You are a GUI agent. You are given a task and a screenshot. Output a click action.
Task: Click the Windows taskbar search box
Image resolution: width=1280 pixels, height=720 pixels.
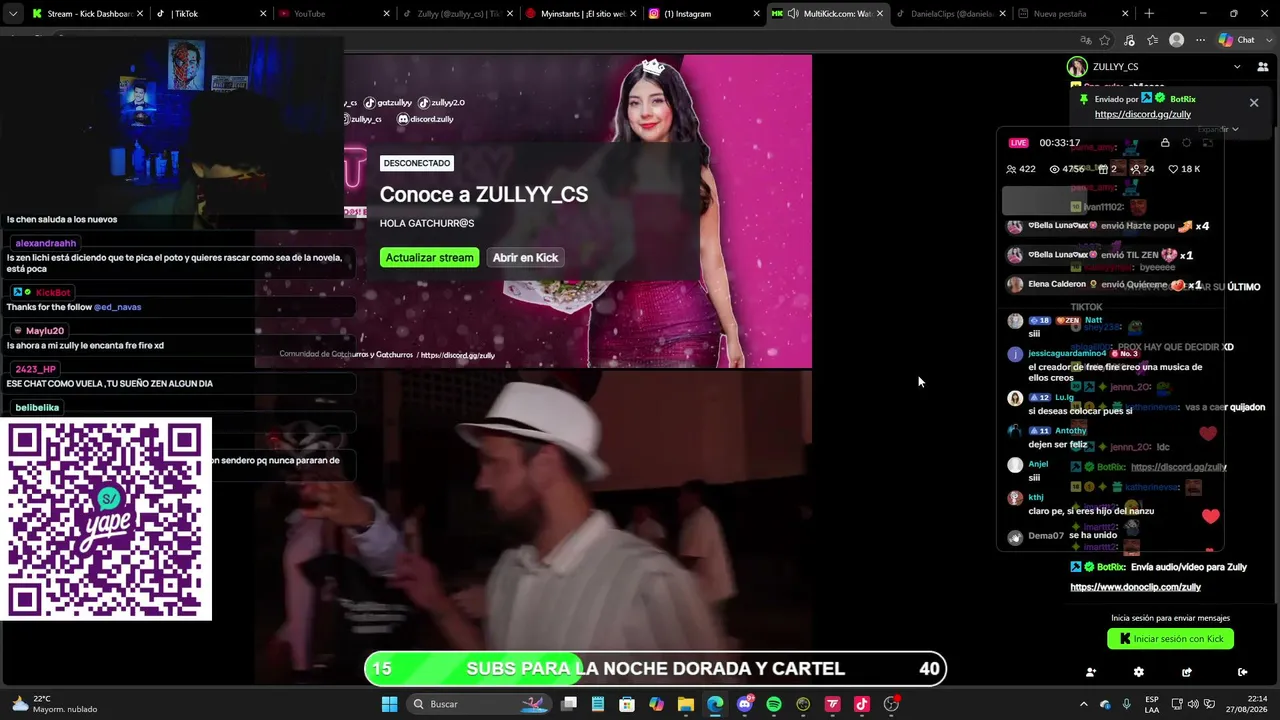click(480, 704)
